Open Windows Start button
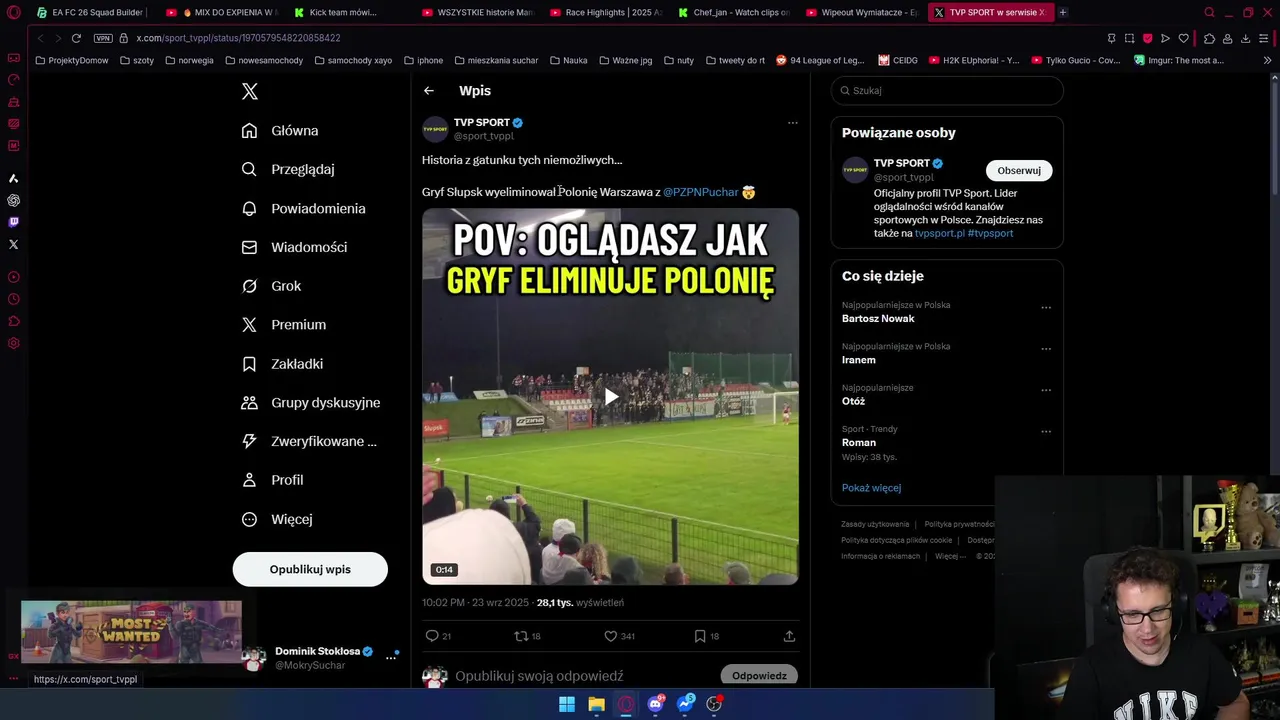The width and height of the screenshot is (1280, 720). tap(567, 704)
